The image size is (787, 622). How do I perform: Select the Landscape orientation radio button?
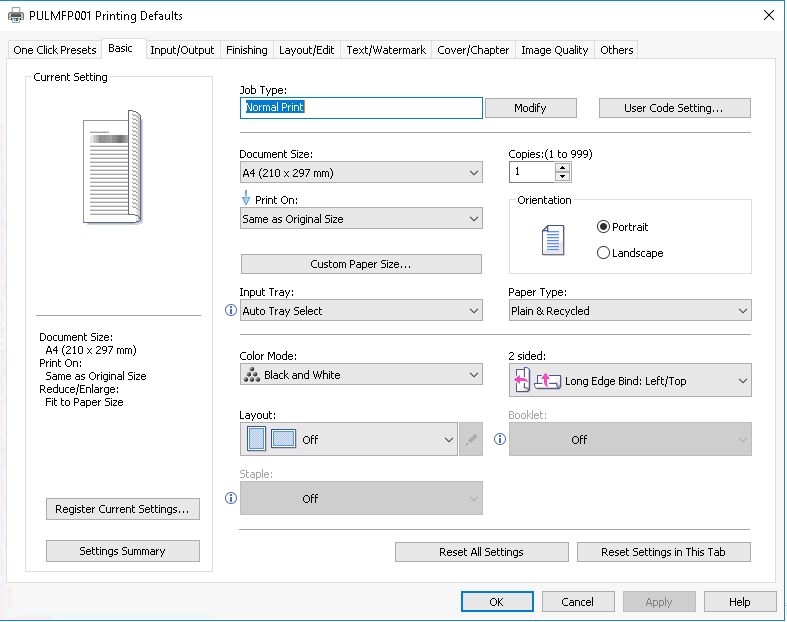(603, 253)
